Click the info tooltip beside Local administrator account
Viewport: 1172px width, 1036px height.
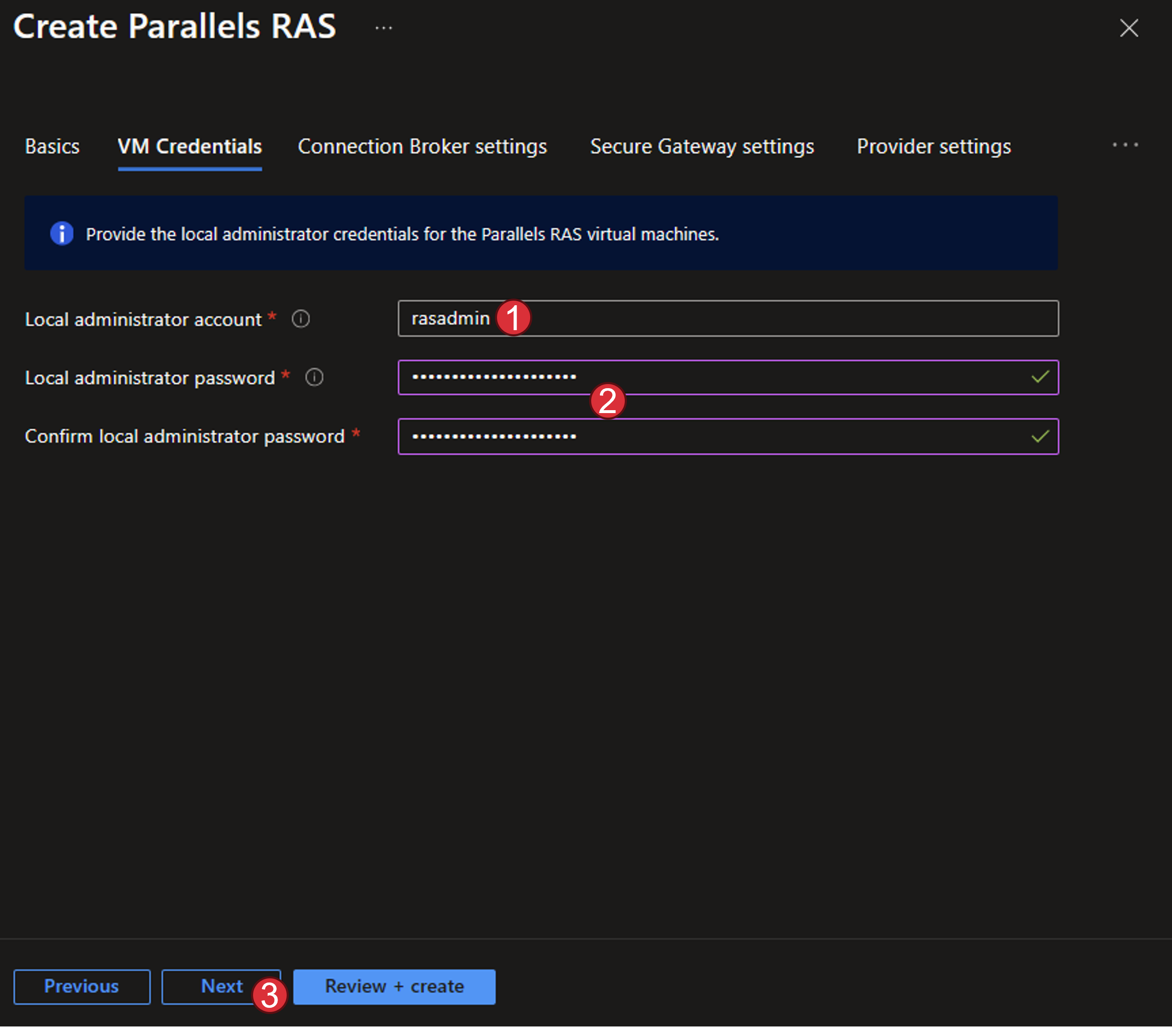(300, 319)
